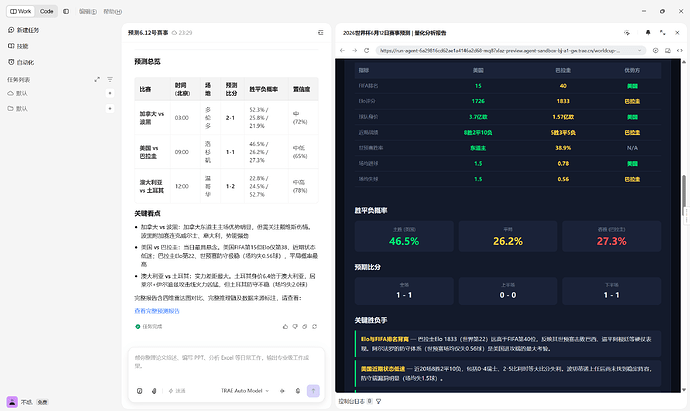Screen dimensions: 690x411
Task: Click the 控制台日志 label
Action: click(x=352, y=401)
